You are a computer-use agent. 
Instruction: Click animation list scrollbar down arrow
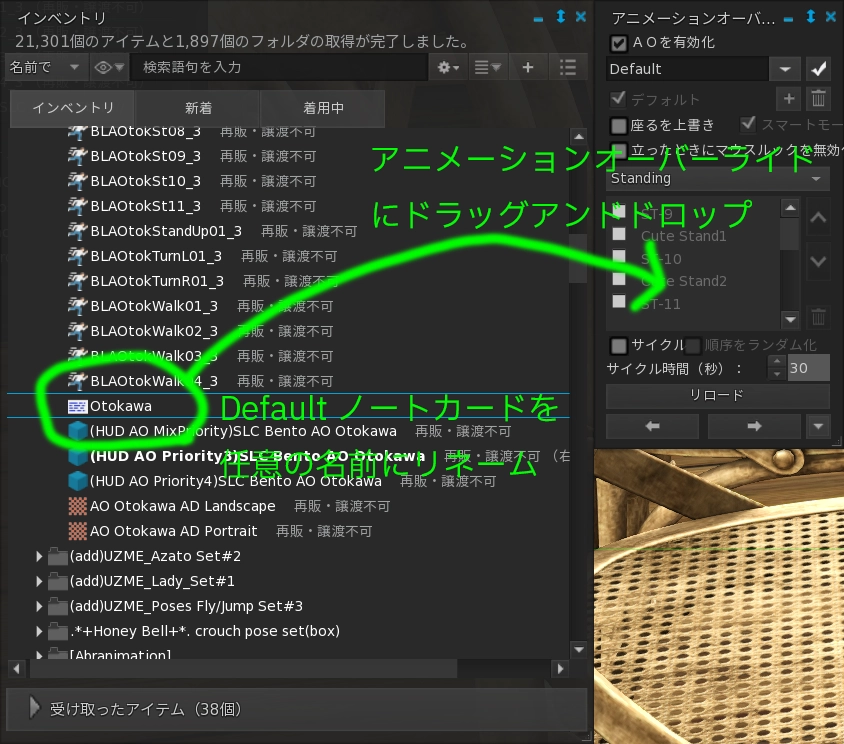[x=790, y=319]
